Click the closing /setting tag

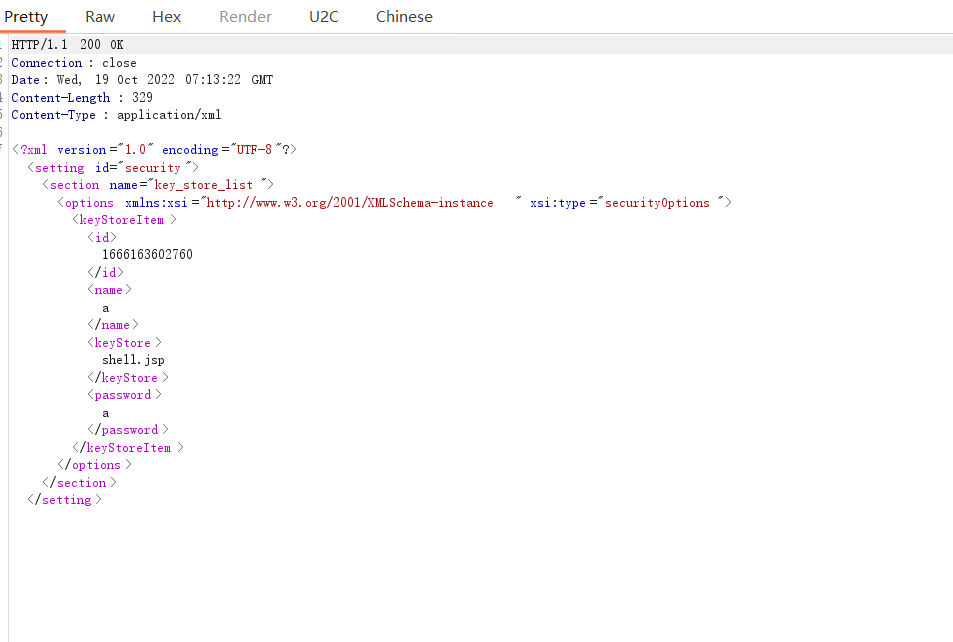coord(64,500)
